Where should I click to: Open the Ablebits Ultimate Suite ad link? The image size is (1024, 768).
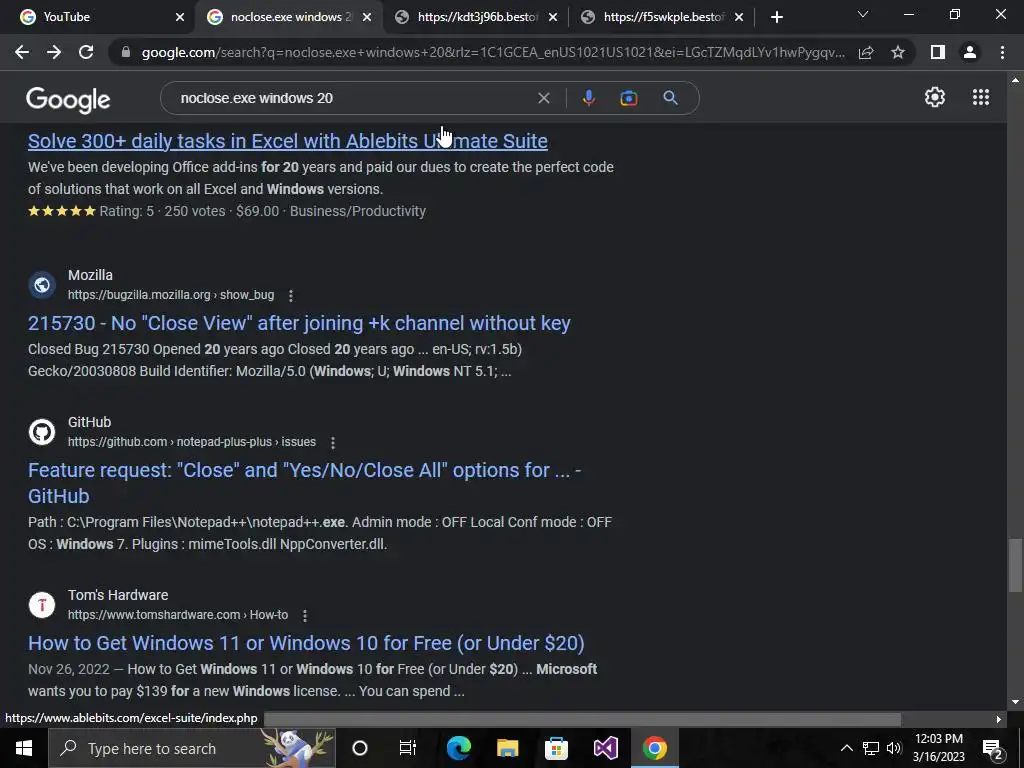click(x=287, y=141)
